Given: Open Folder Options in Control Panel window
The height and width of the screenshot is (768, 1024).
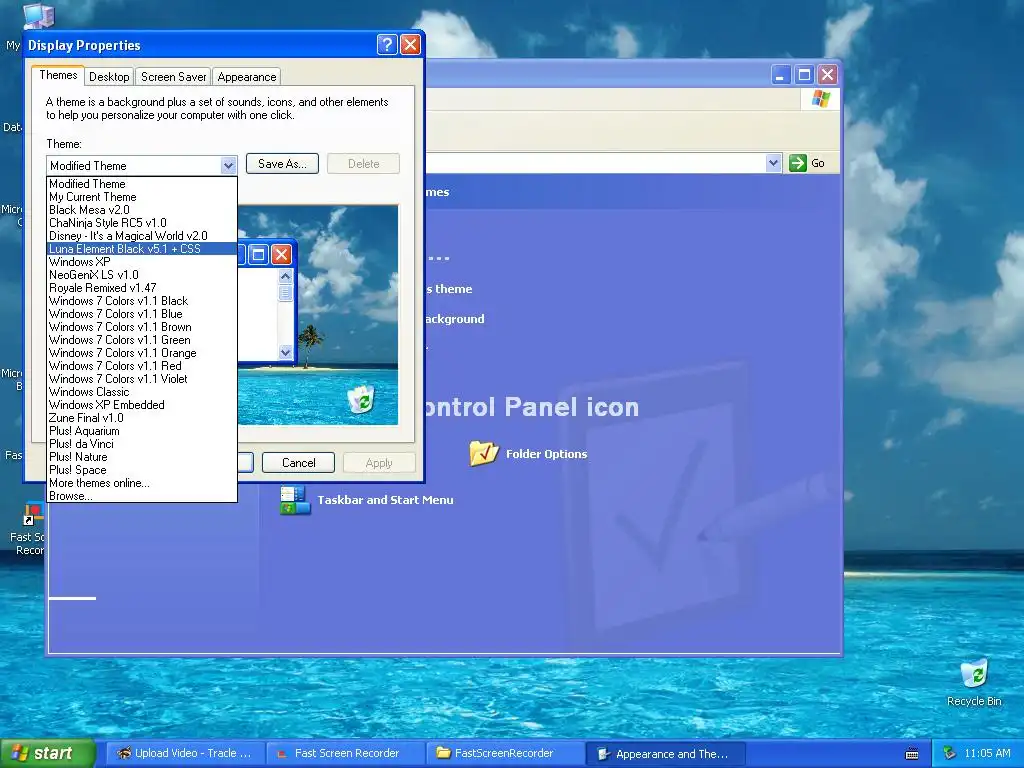Looking at the screenshot, I should (484, 453).
